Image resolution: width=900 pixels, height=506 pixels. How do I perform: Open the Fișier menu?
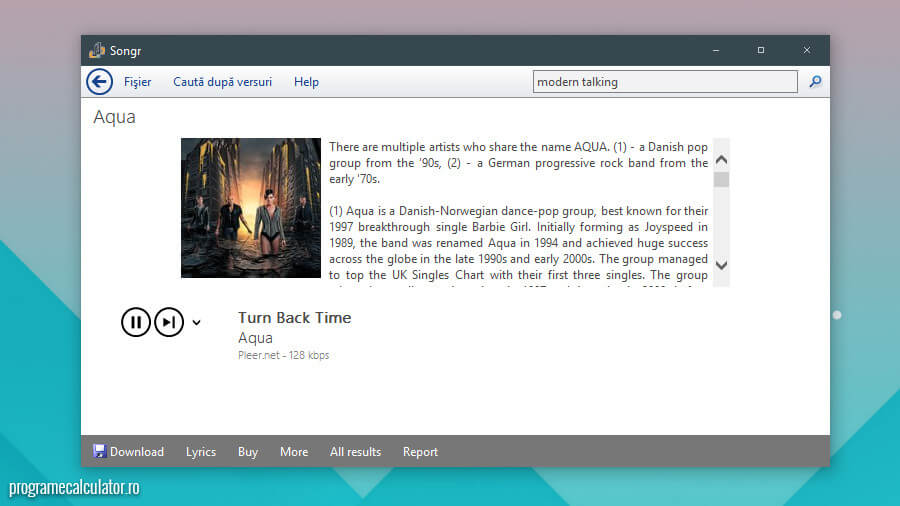138,82
